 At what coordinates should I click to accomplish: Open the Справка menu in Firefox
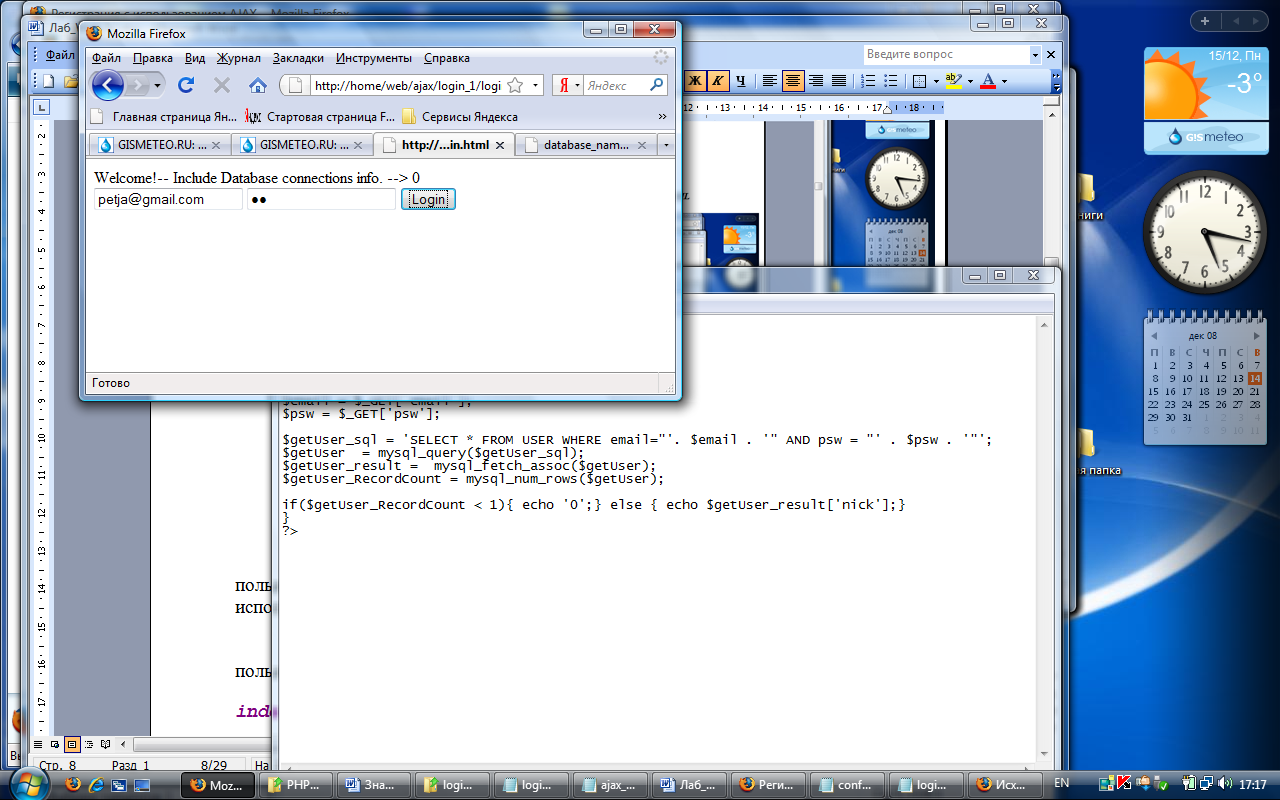coord(447,58)
